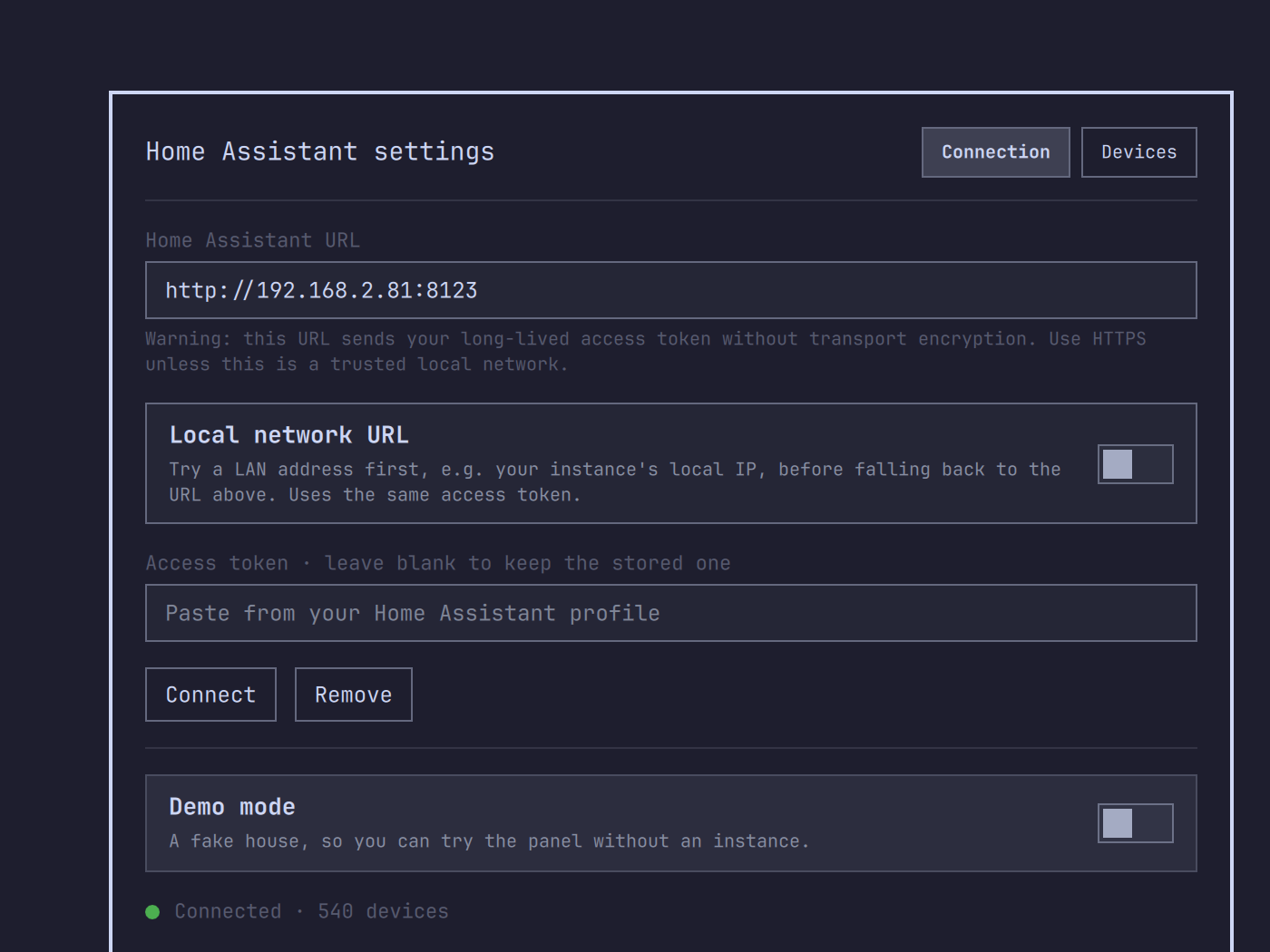
Task: Click the 'Access token' field label
Action: click(x=438, y=563)
